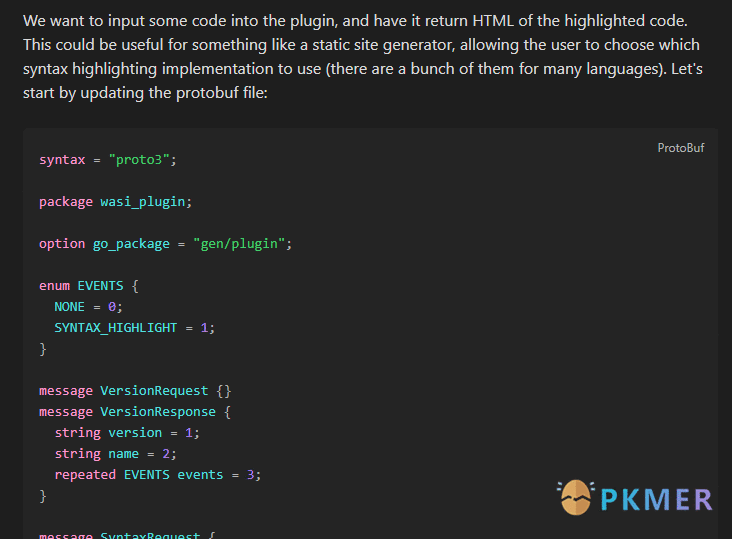
Task: Click the message VersionRequest line
Action: [135, 390]
